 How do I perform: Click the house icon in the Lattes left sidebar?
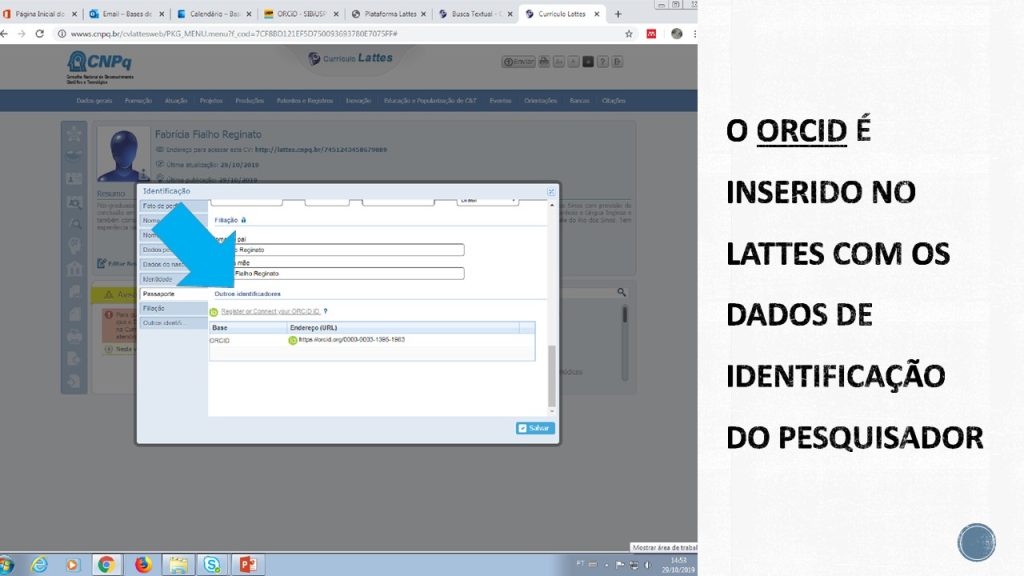click(74, 268)
